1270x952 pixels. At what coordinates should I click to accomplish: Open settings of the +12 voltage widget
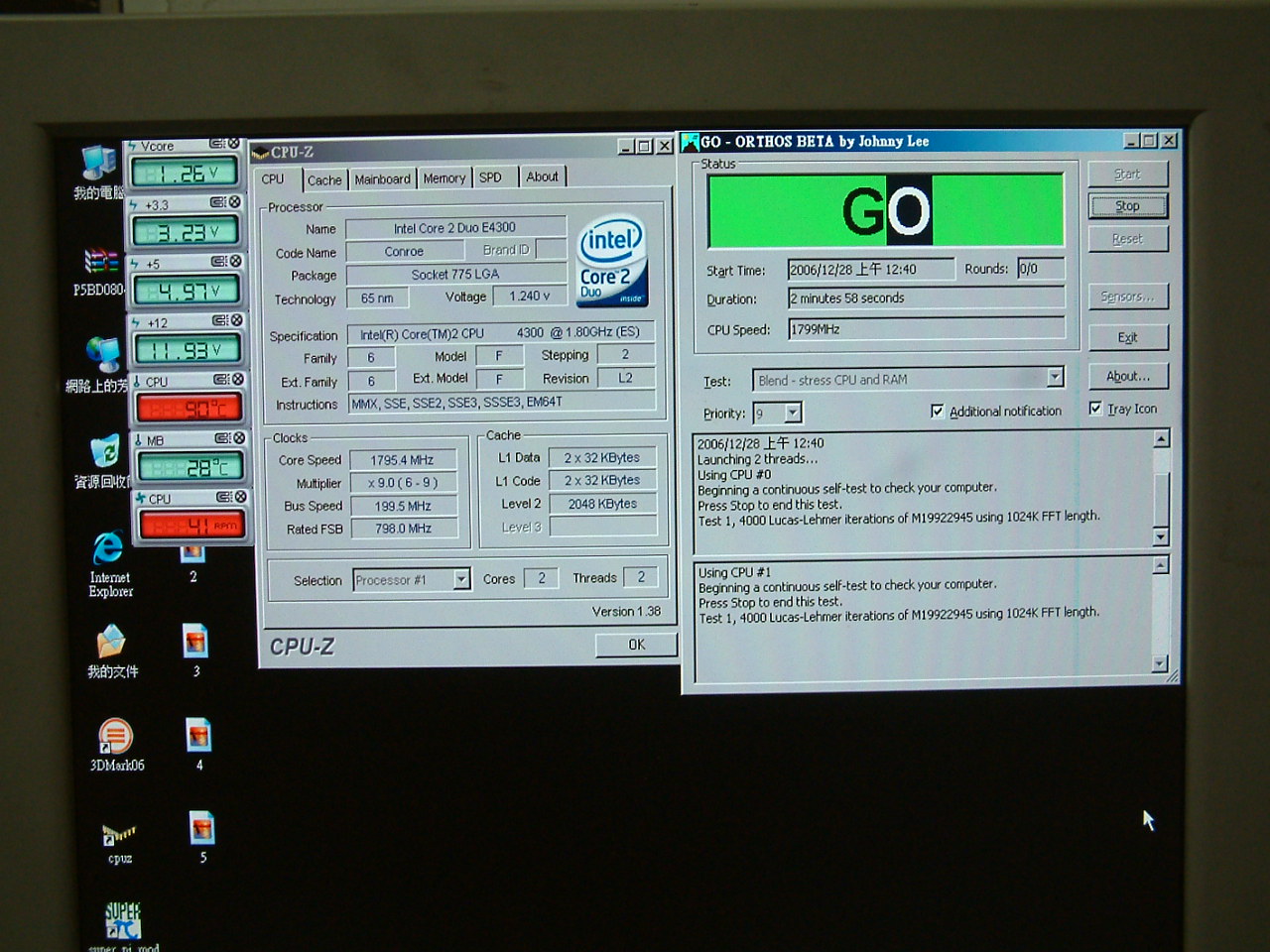click(220, 320)
